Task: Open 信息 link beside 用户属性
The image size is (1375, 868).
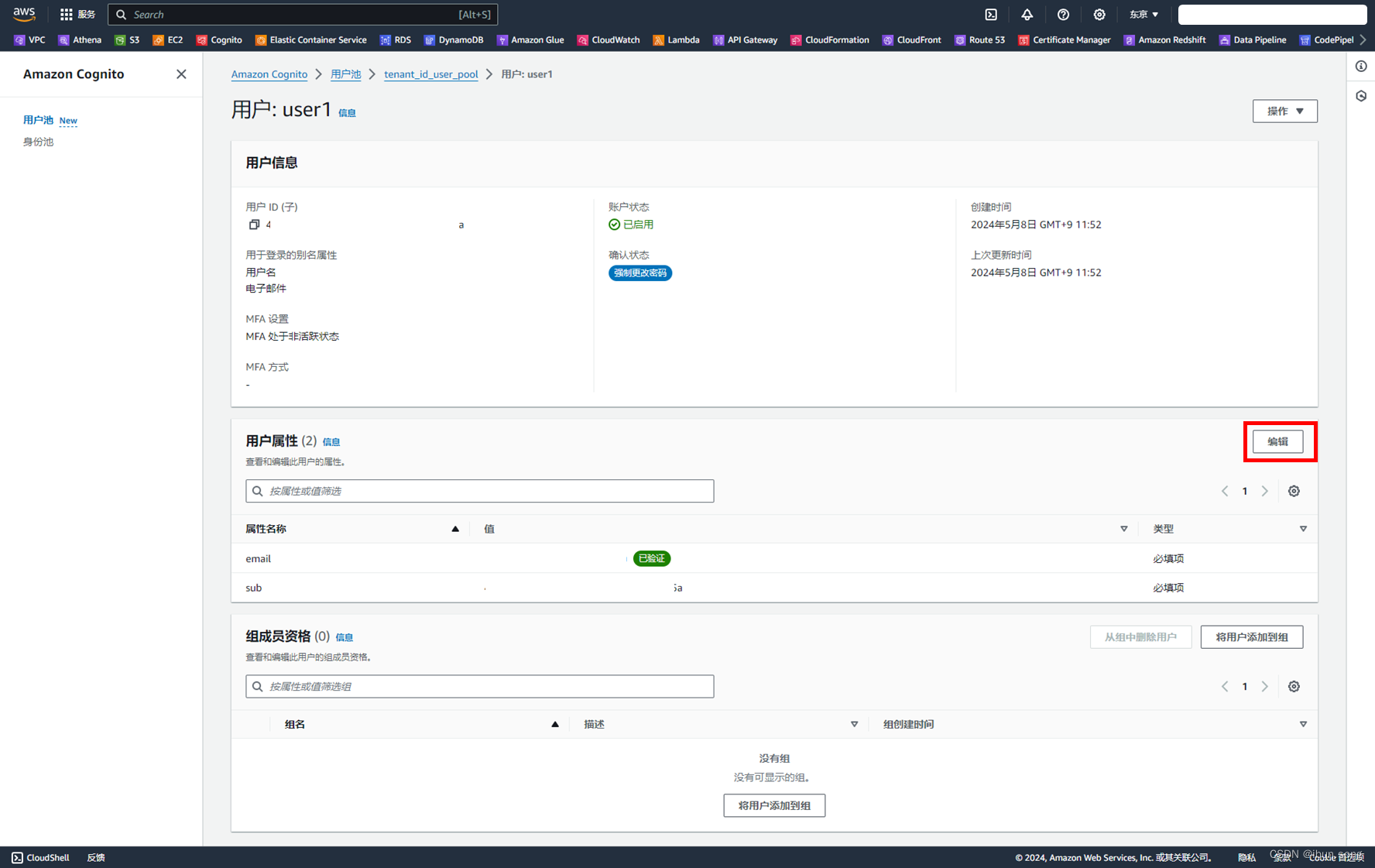Action: pos(331,442)
